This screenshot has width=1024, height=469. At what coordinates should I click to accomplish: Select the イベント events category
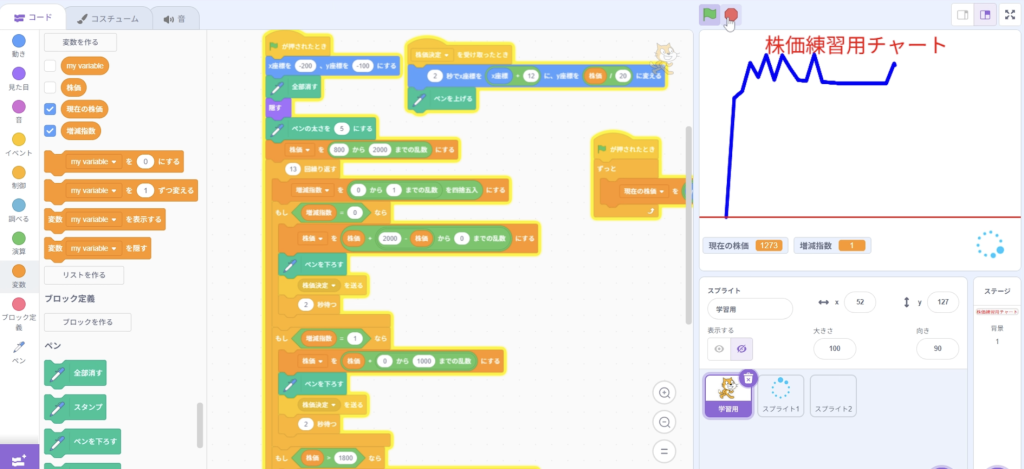19,144
